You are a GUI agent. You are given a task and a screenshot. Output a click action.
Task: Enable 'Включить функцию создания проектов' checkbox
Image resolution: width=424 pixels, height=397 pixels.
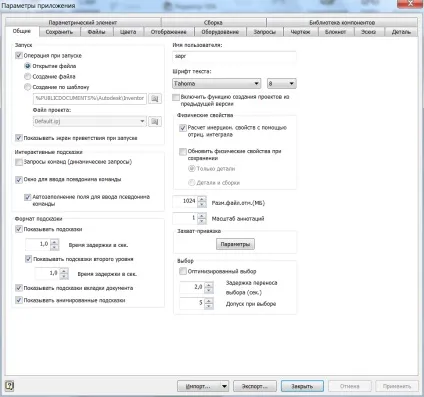176,97
